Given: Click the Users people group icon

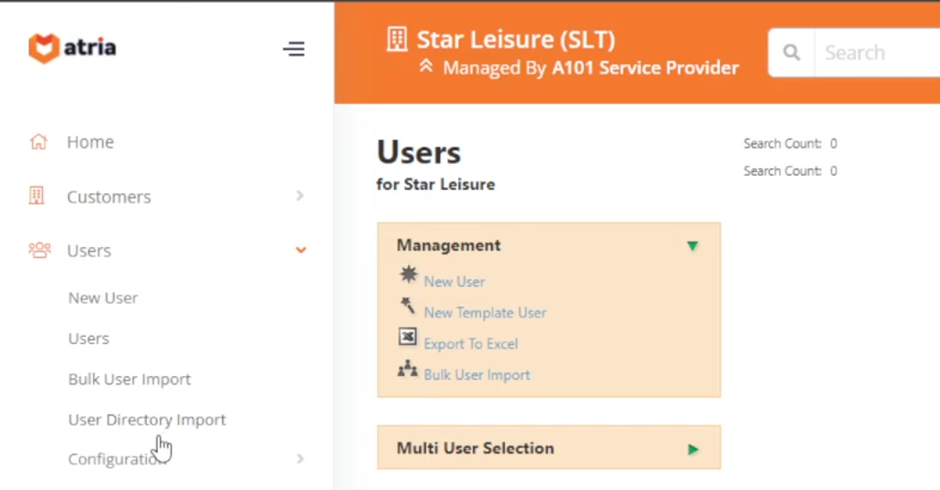Looking at the screenshot, I should (x=40, y=250).
